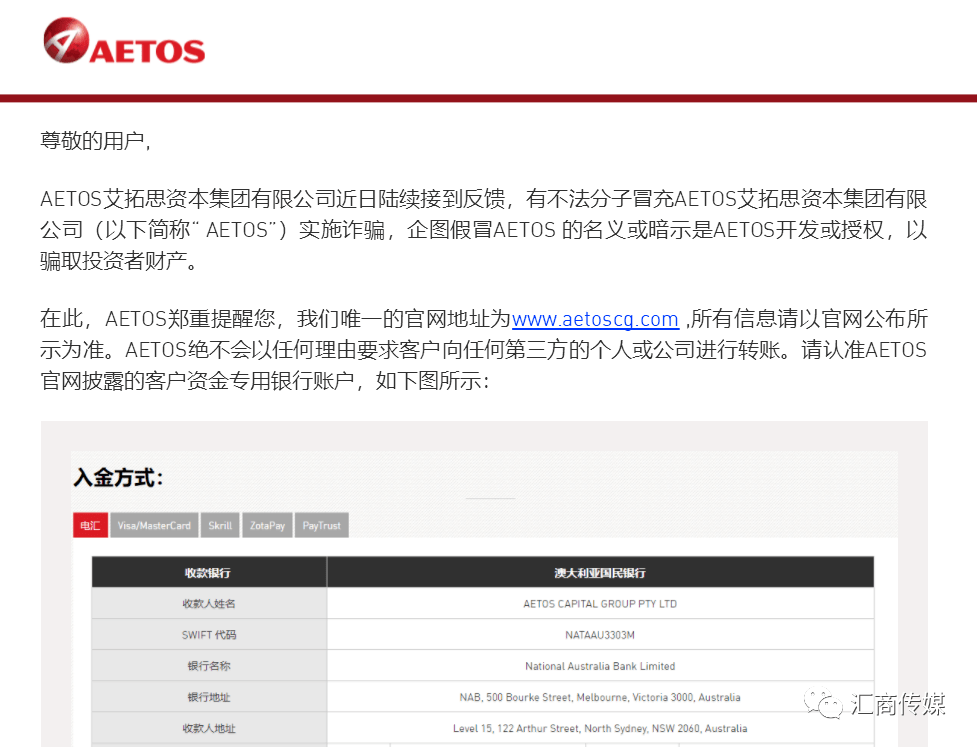This screenshot has height=747, width=977.
Task: Click the 澳大利亚国民银行 header cell
Action: 600,572
